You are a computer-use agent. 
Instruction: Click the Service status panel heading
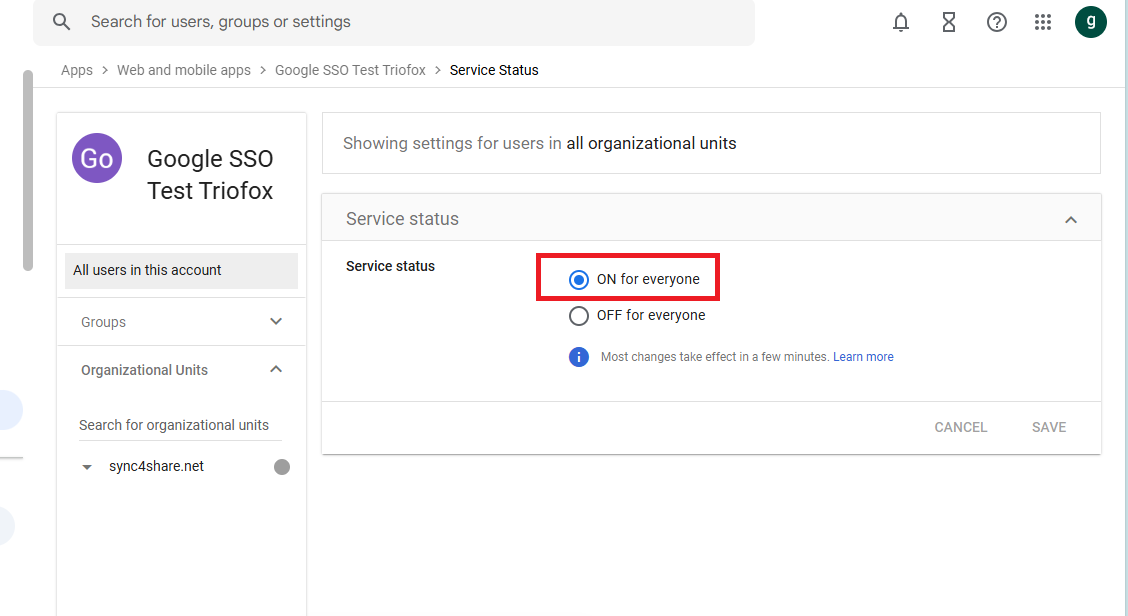402,219
